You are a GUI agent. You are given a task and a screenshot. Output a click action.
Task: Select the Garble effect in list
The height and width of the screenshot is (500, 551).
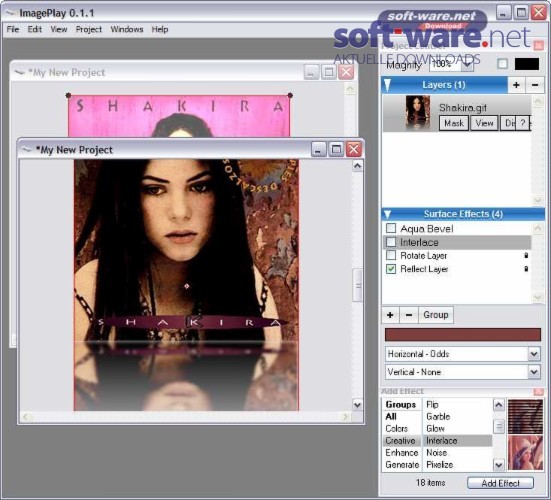[438, 417]
